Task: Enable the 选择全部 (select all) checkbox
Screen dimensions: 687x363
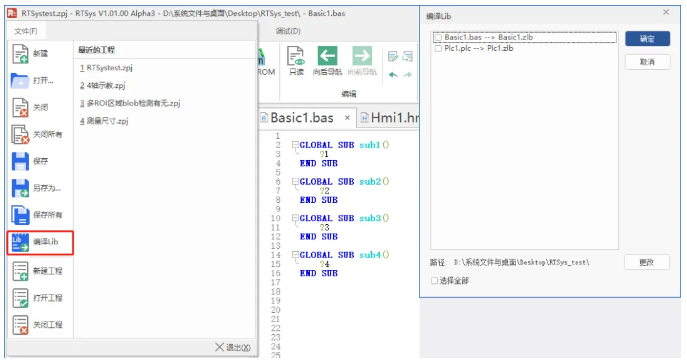Action: pos(434,281)
